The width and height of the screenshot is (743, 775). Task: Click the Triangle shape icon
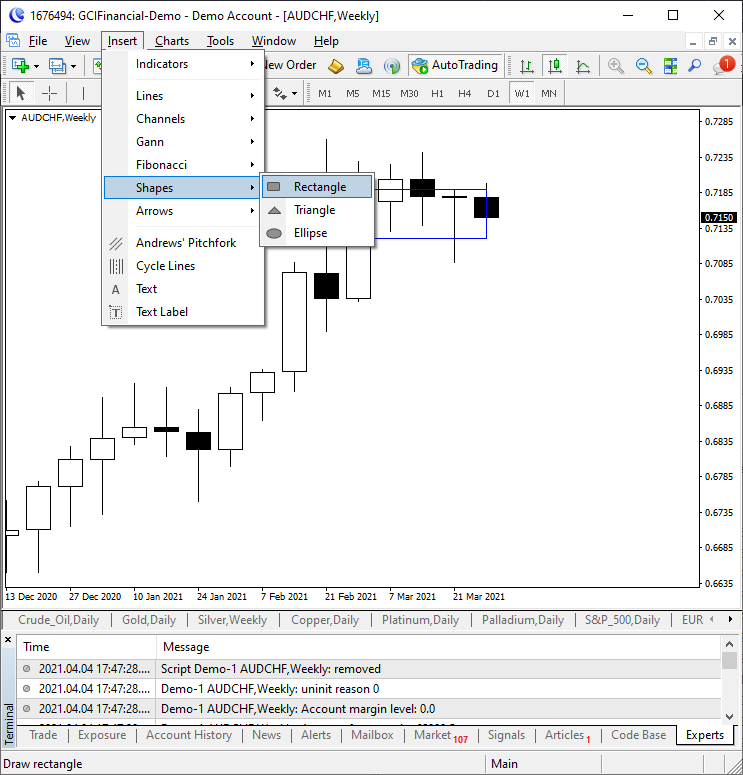pyautogui.click(x=274, y=210)
